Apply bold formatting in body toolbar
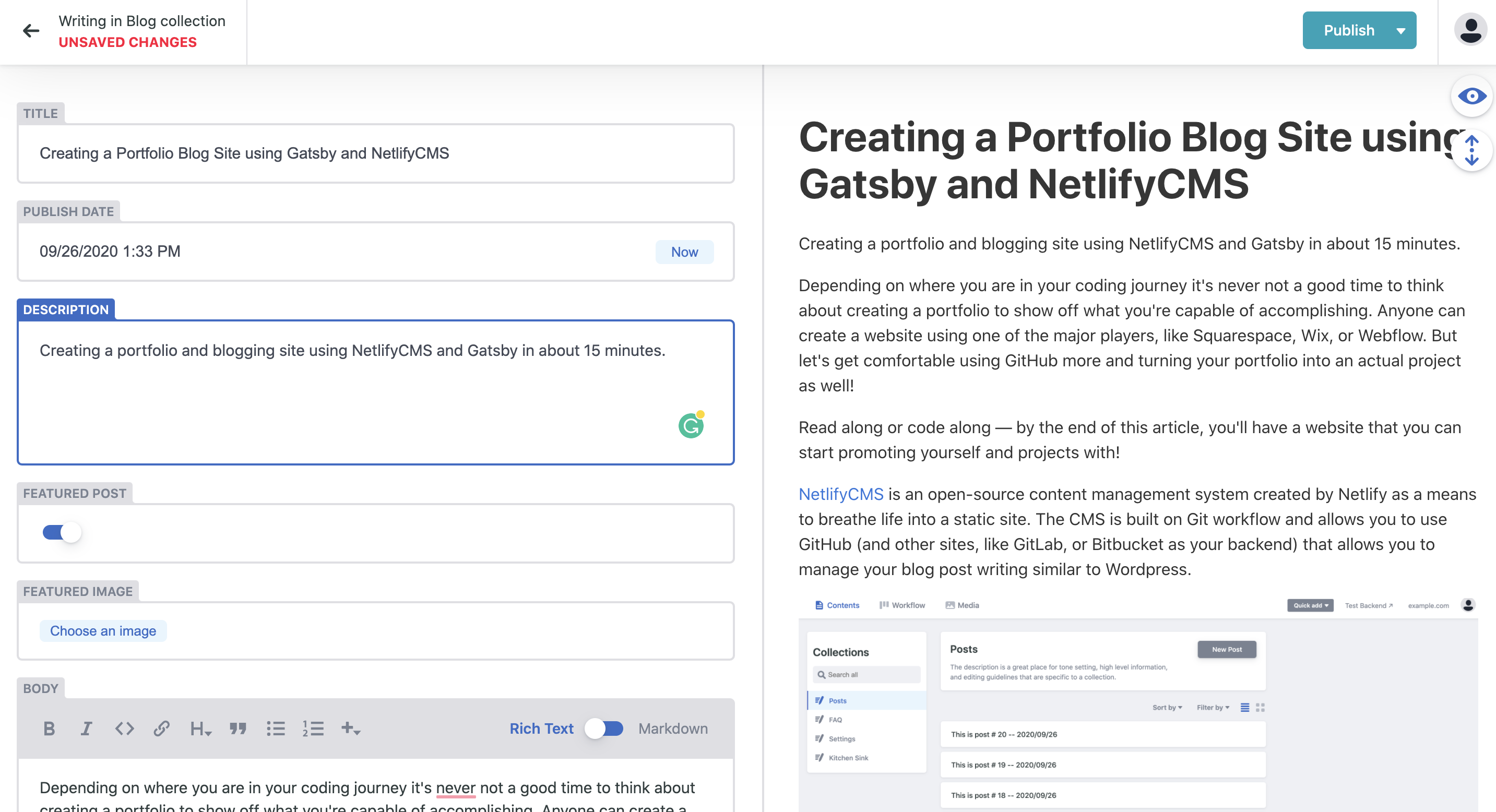 coord(50,729)
